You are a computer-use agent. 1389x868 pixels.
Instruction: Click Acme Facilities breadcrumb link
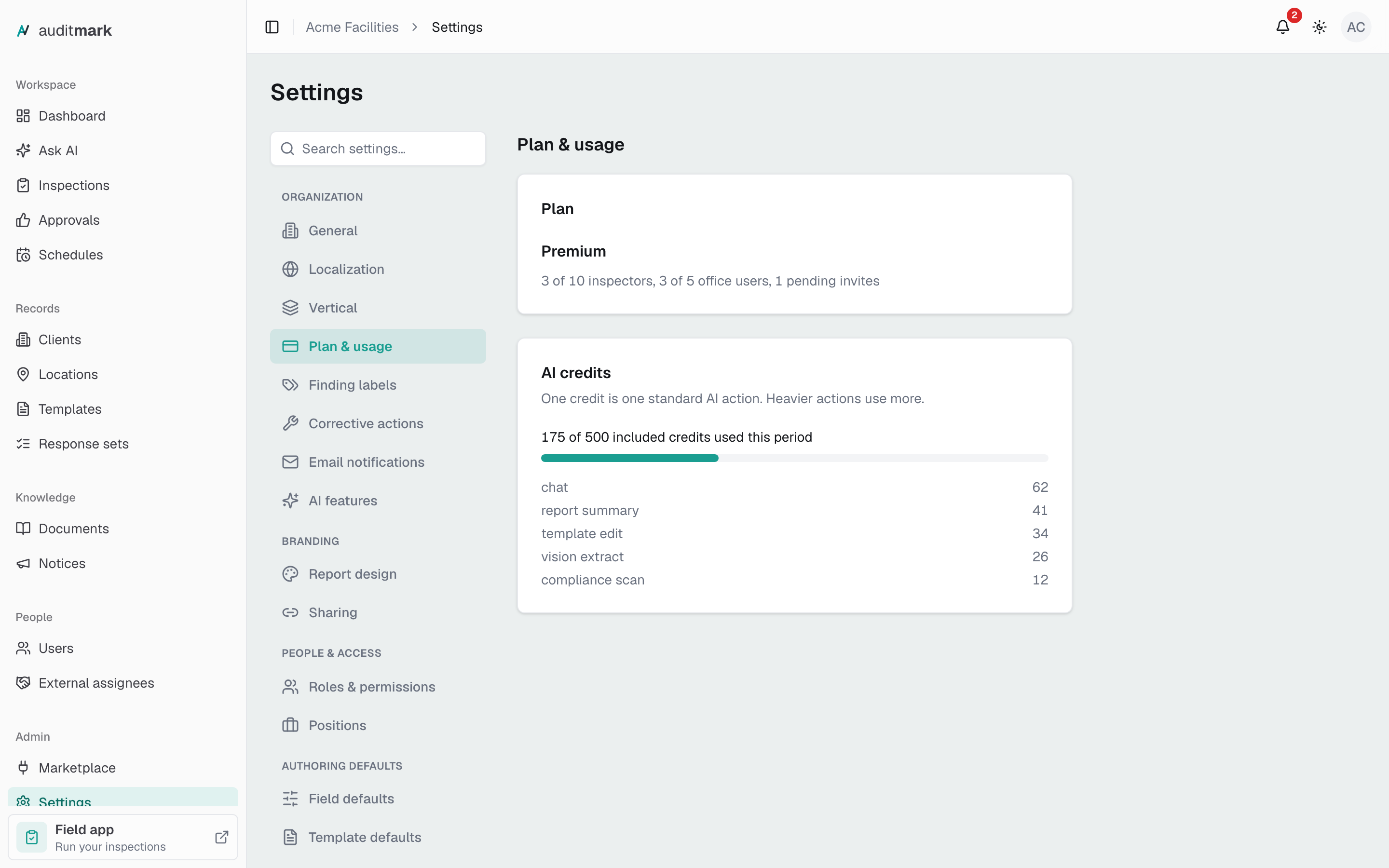pos(352,27)
